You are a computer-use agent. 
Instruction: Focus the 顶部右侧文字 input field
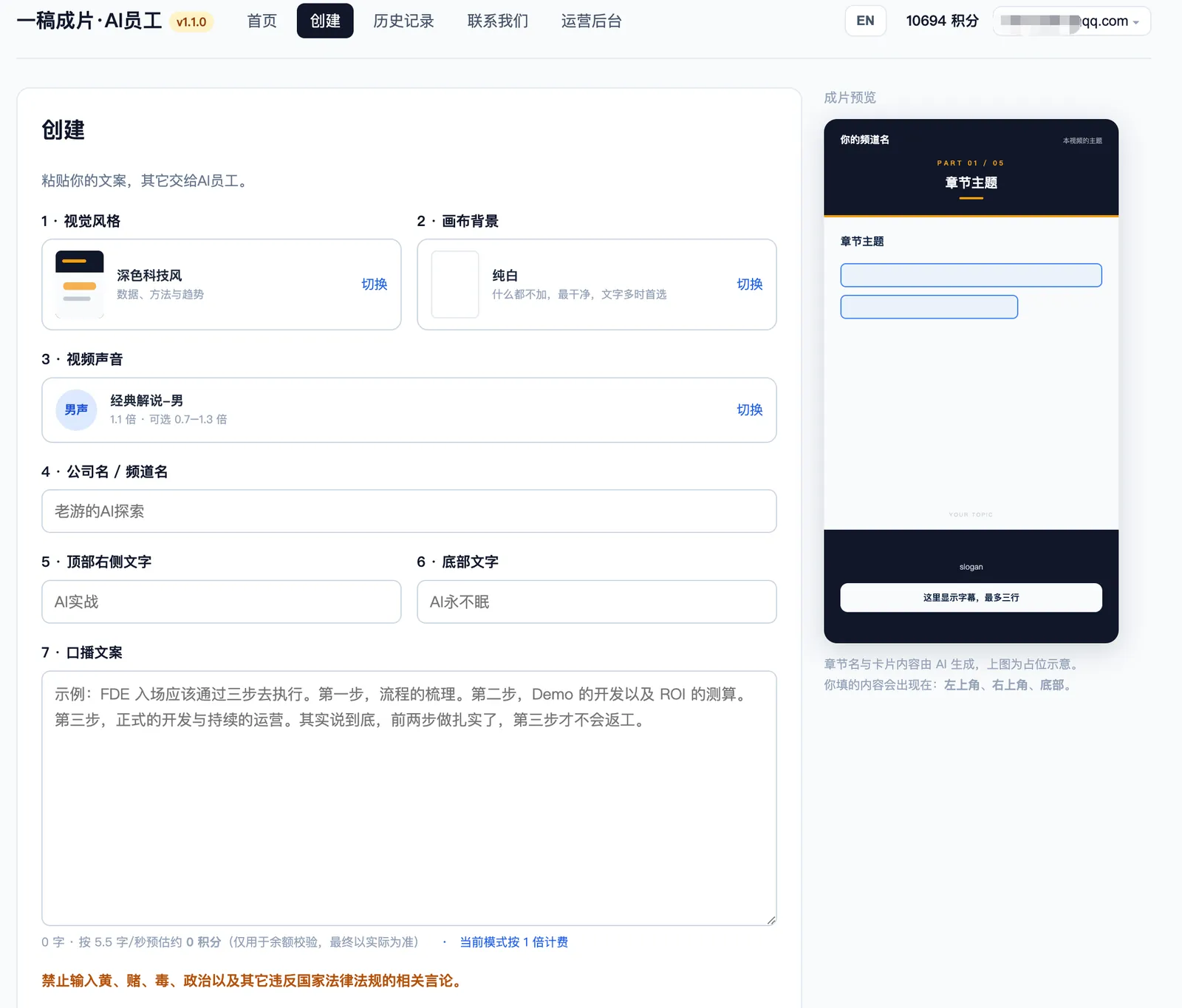[222, 602]
